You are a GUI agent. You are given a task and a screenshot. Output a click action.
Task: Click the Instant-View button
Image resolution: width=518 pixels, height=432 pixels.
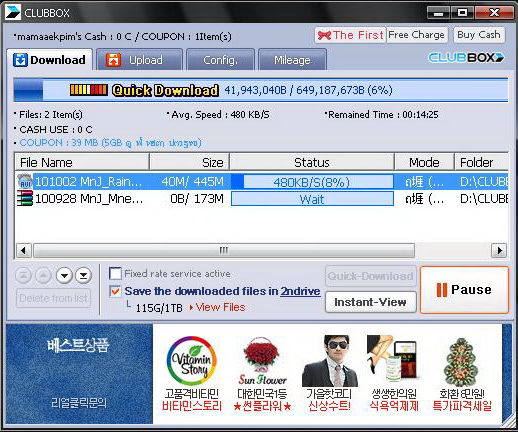tap(371, 302)
